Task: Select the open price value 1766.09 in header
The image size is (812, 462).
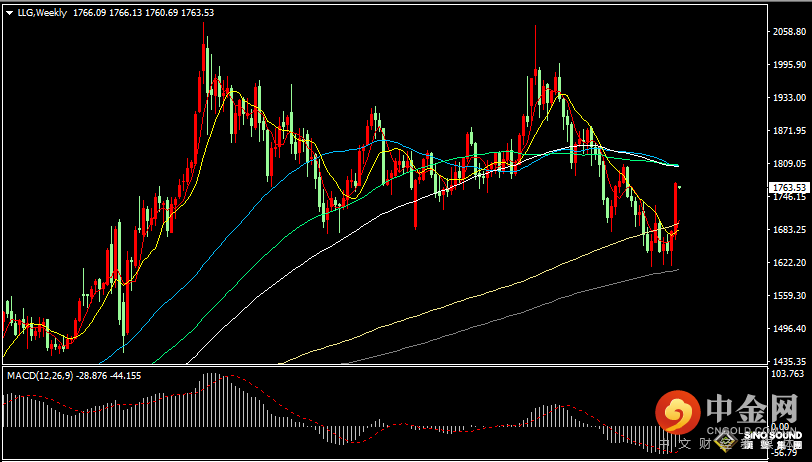Action: 90,13
